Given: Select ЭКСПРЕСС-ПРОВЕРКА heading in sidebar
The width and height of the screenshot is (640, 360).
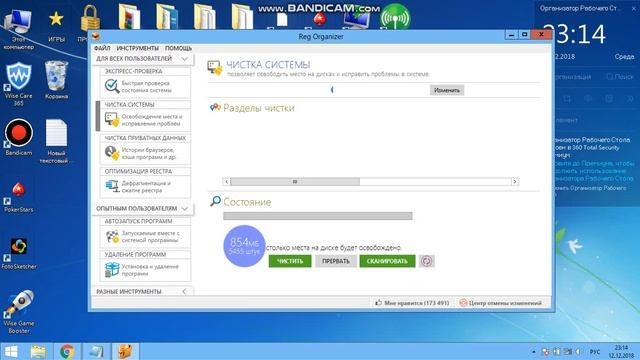Looking at the screenshot, I should point(133,71).
